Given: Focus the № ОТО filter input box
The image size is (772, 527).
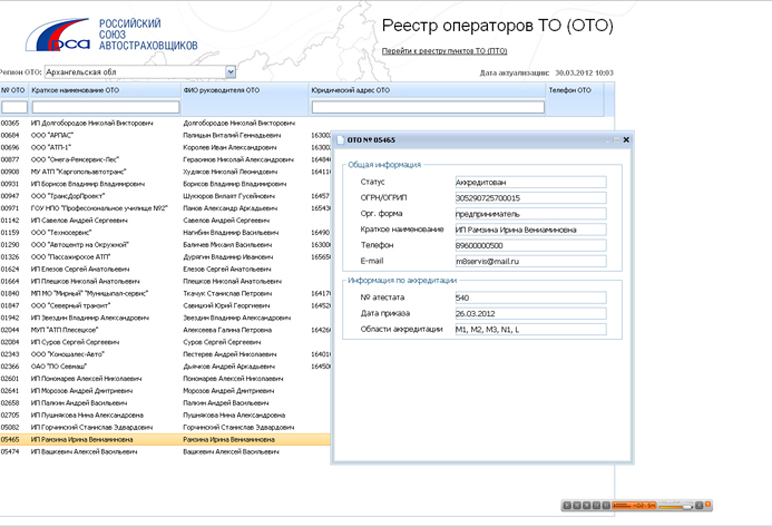Looking at the screenshot, I should (x=14, y=107).
